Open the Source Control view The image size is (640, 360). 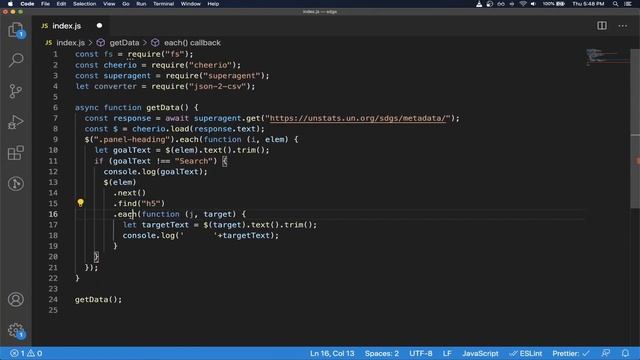[x=16, y=91]
